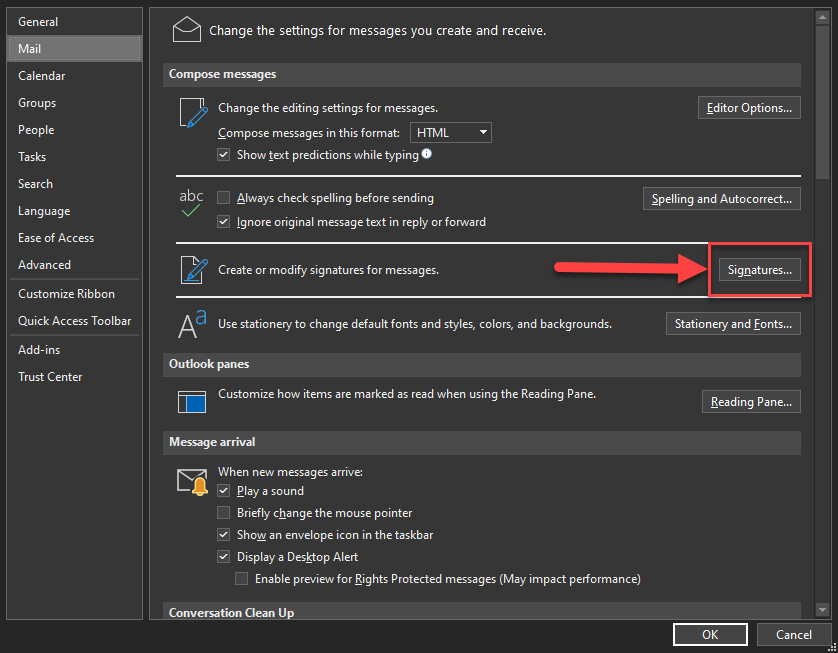The image size is (838, 653).
Task: Select the Advanced options category
Action: click(45, 265)
